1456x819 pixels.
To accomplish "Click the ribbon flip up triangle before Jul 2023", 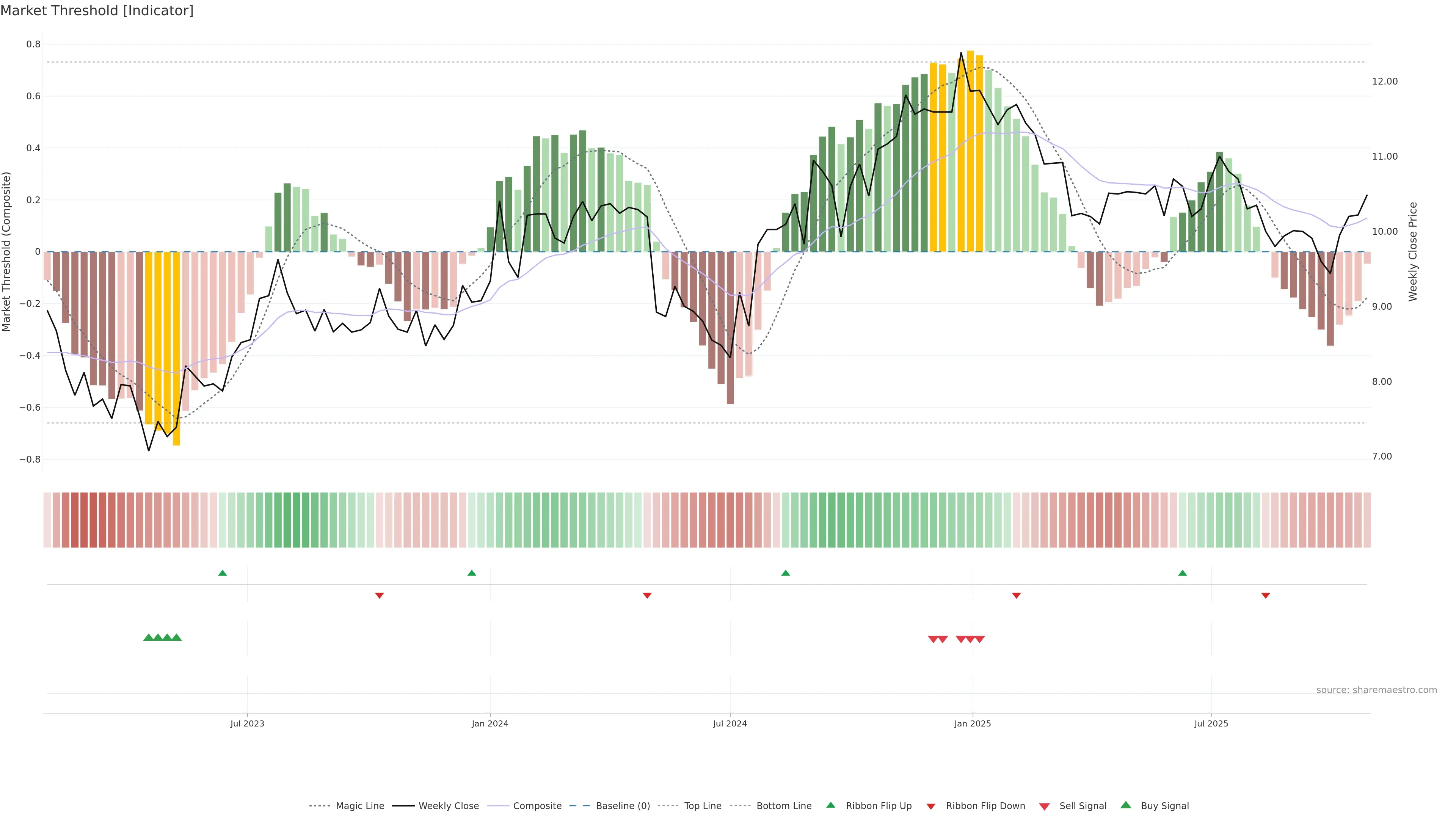I will click(x=222, y=573).
